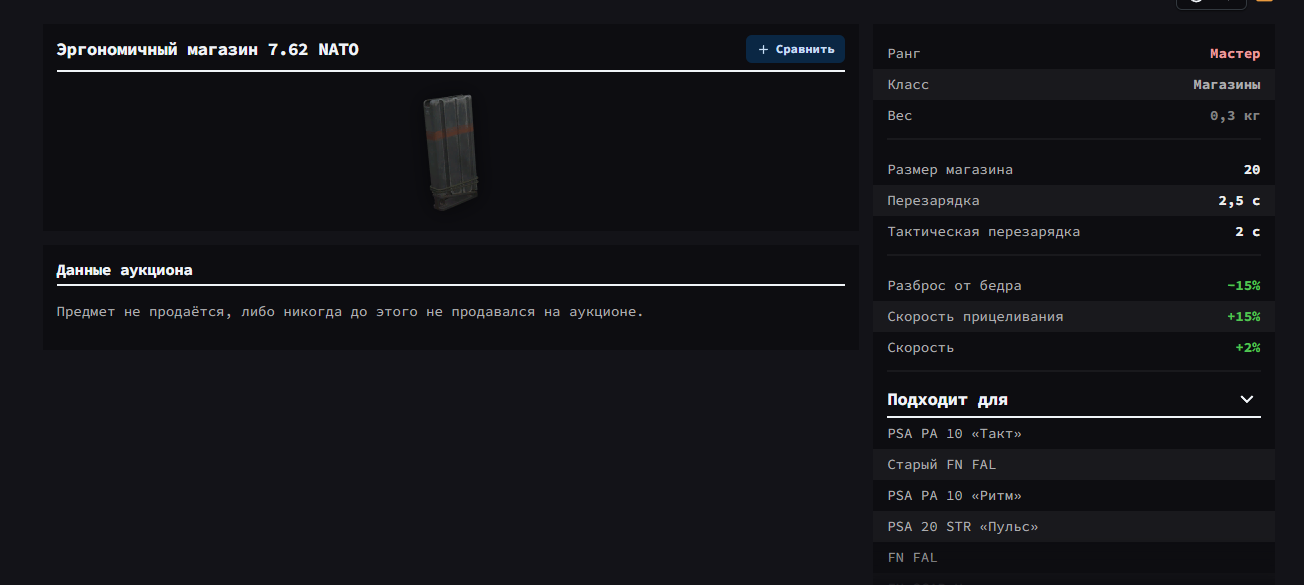
Task: Select the Размер магазина stat row
Action: pyautogui.click(x=1073, y=170)
